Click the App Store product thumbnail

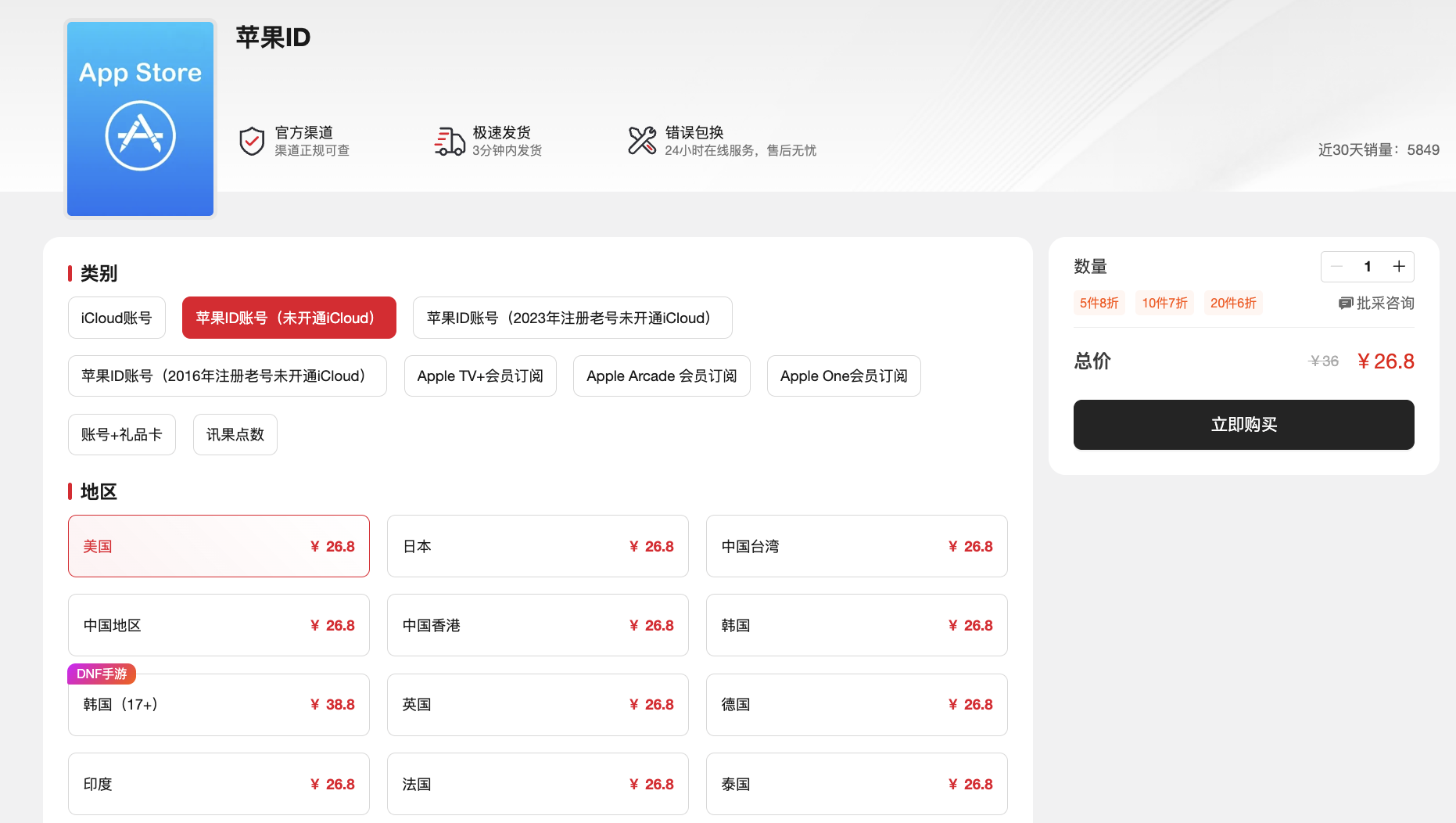139,119
